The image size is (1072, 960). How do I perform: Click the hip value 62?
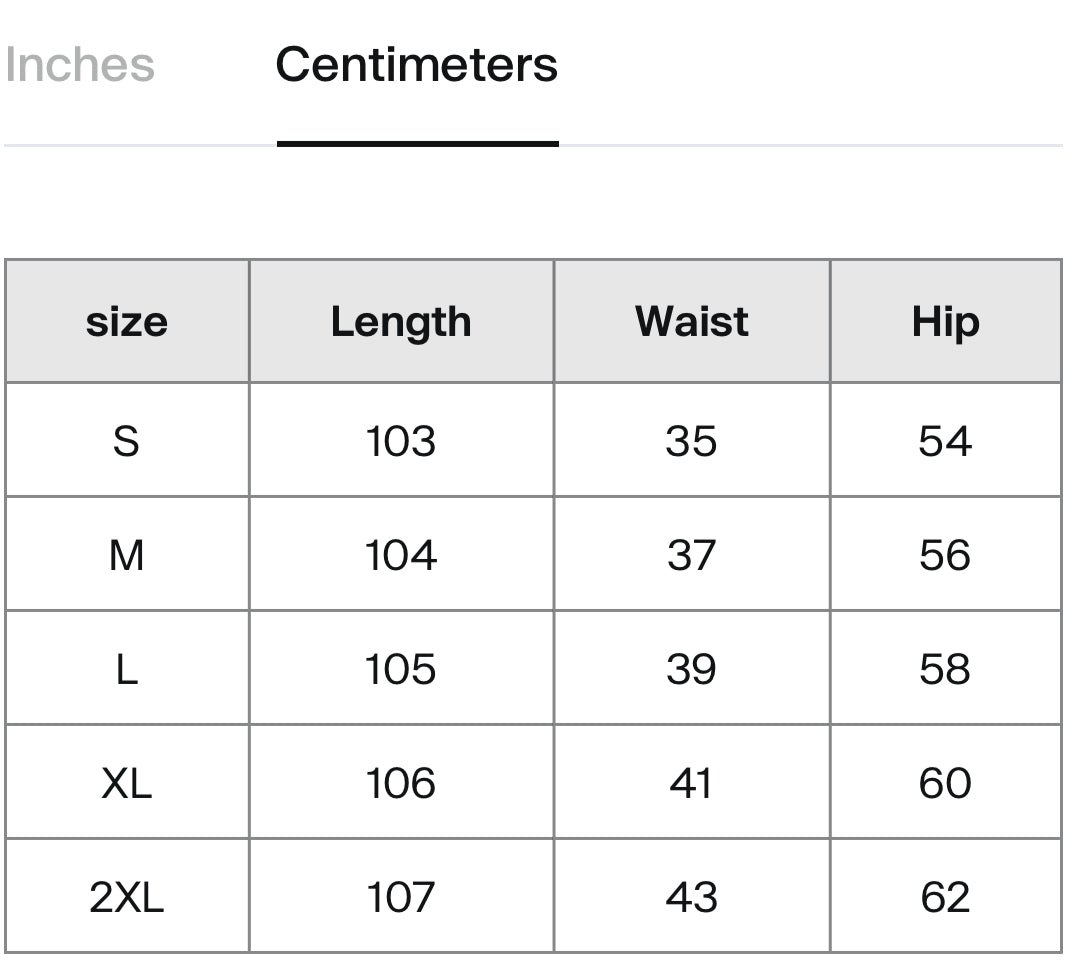click(946, 896)
